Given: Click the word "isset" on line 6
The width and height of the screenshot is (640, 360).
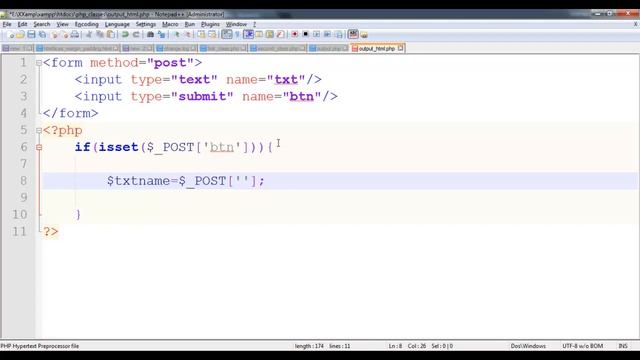Looking at the screenshot, I should coord(118,147).
